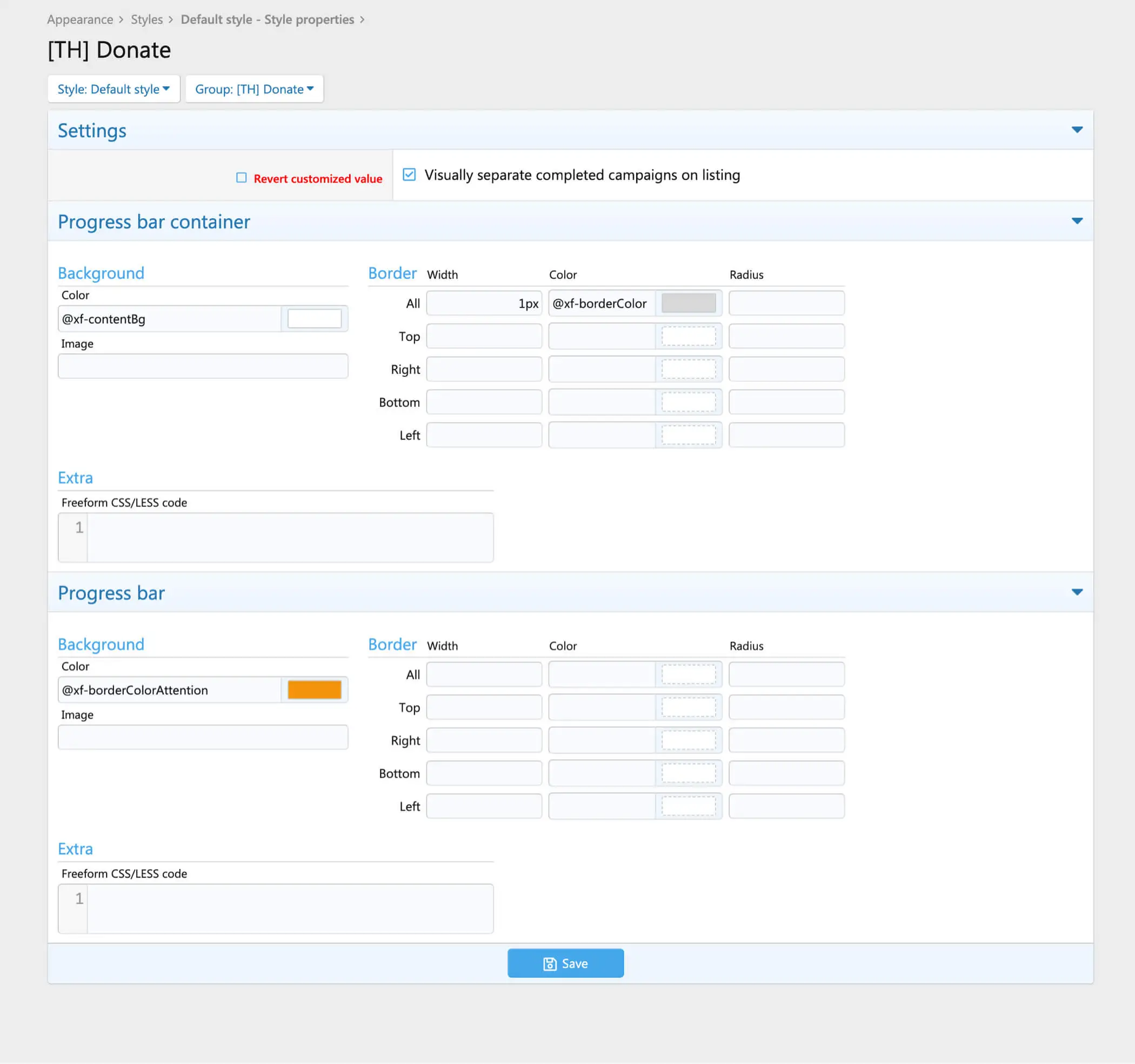Click the white @xf-contentBg color swatch
Image resolution: width=1135 pixels, height=1064 pixels.
[x=314, y=318]
